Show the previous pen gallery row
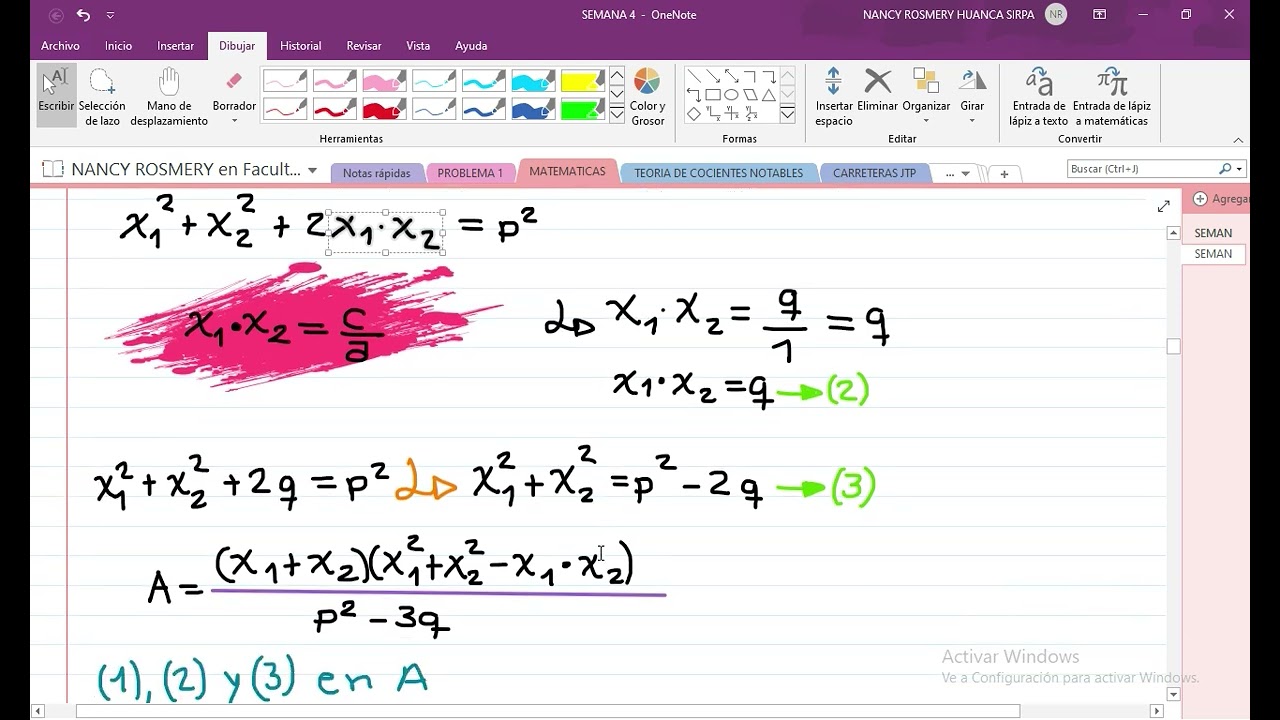Image resolution: width=1280 pixels, height=720 pixels. [617, 75]
